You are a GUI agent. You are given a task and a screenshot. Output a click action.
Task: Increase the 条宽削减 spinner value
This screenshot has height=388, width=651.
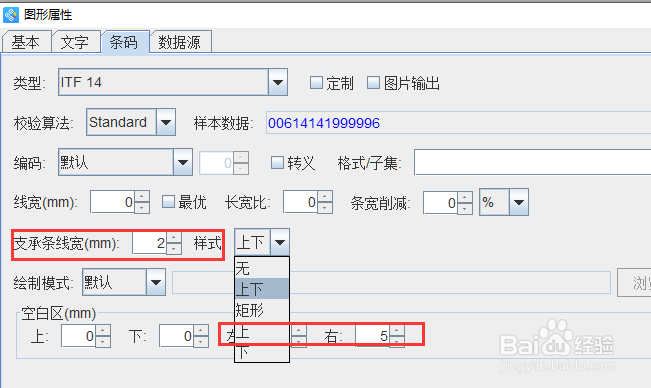[x=465, y=197]
